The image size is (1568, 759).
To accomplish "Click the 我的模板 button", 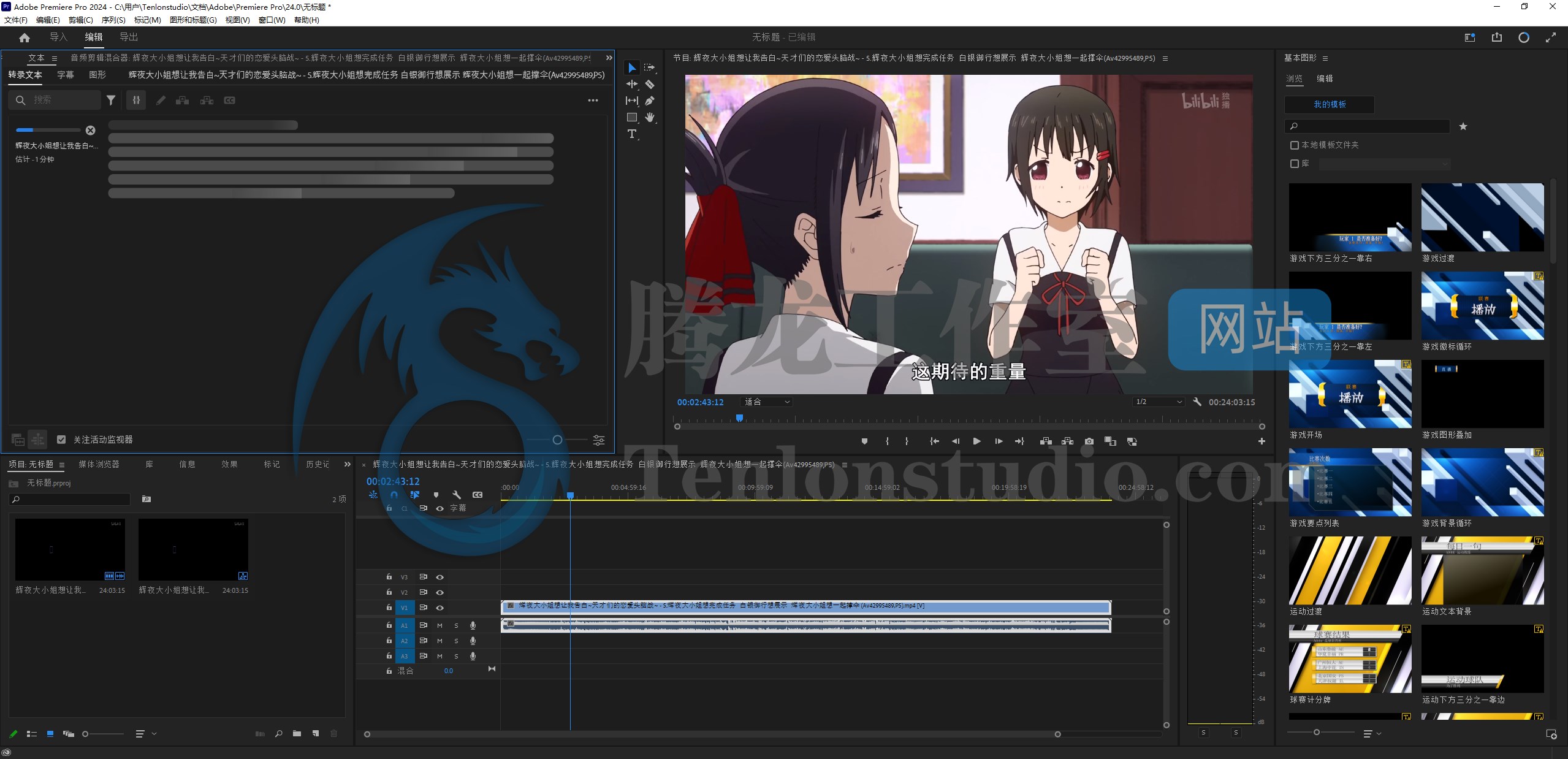I will (x=1330, y=104).
